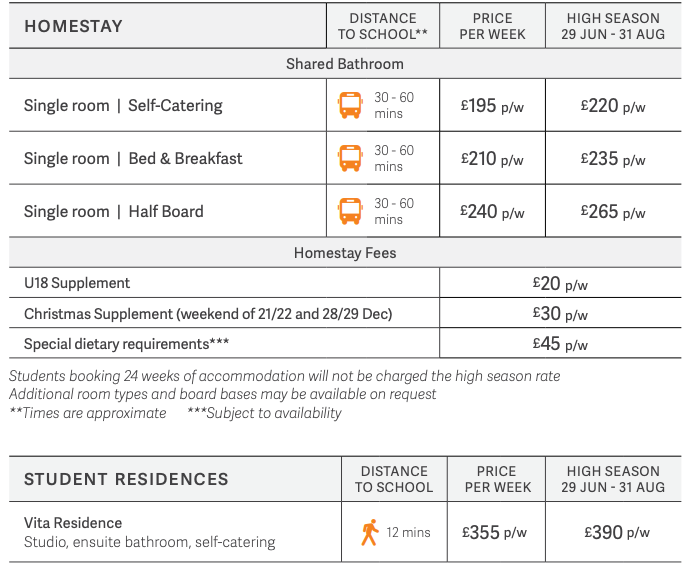Click the bus icon for Self-Catering row
682x569 pixels.
pos(350,105)
